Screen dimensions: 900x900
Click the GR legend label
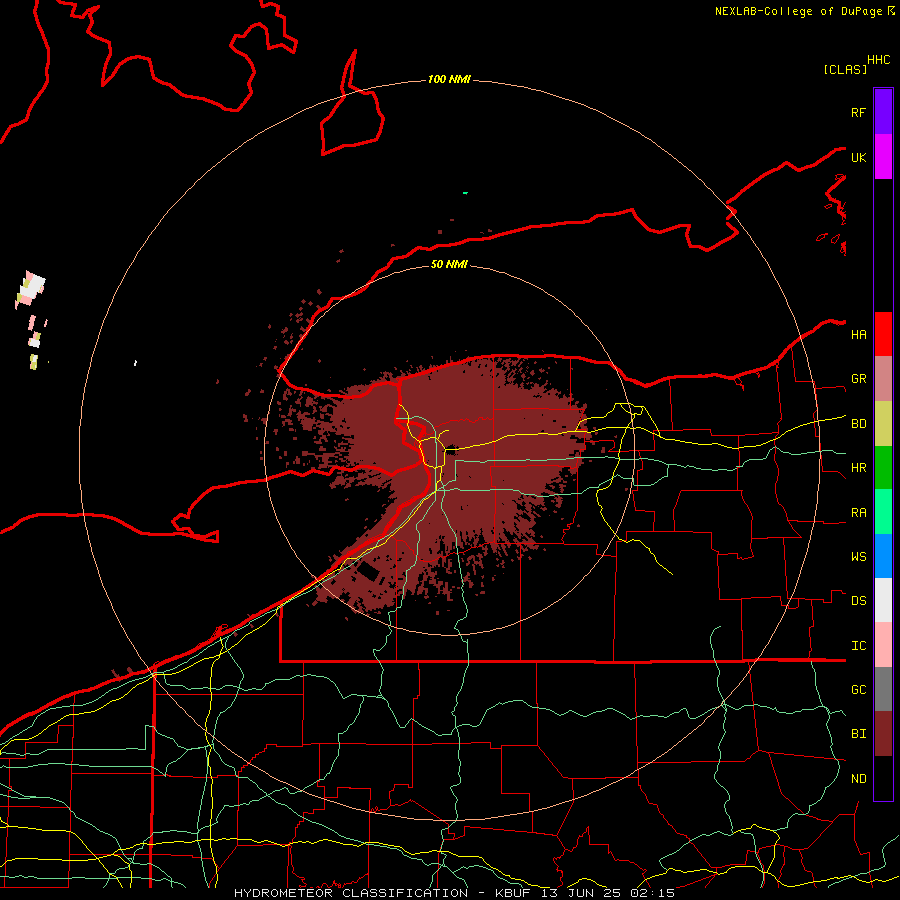coord(858,379)
